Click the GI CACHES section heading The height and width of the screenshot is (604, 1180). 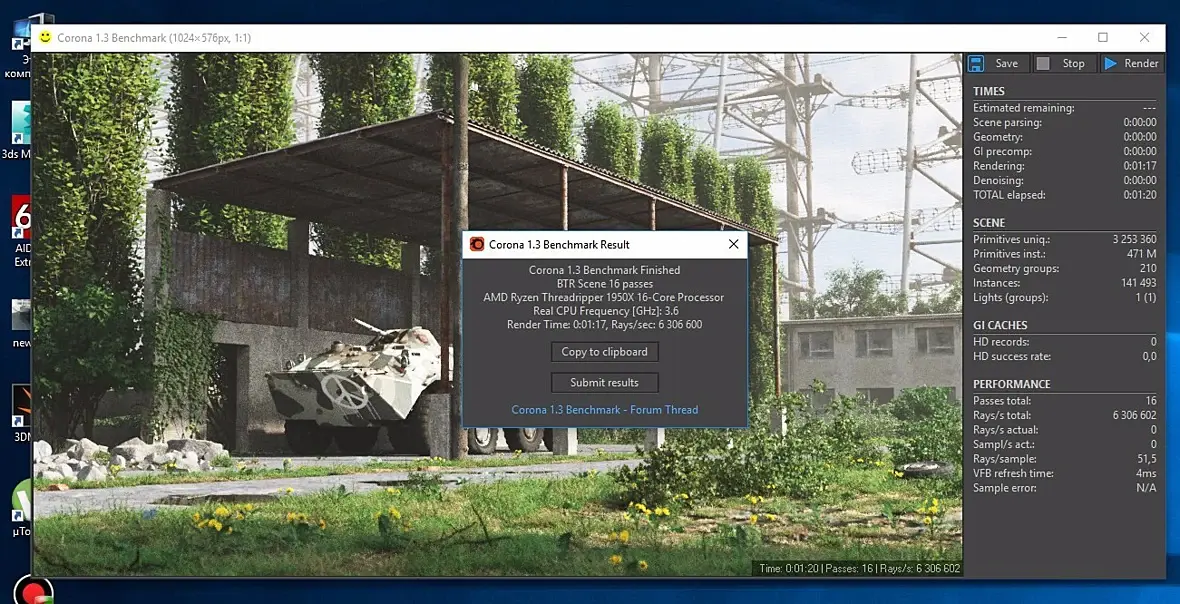coord(1000,325)
